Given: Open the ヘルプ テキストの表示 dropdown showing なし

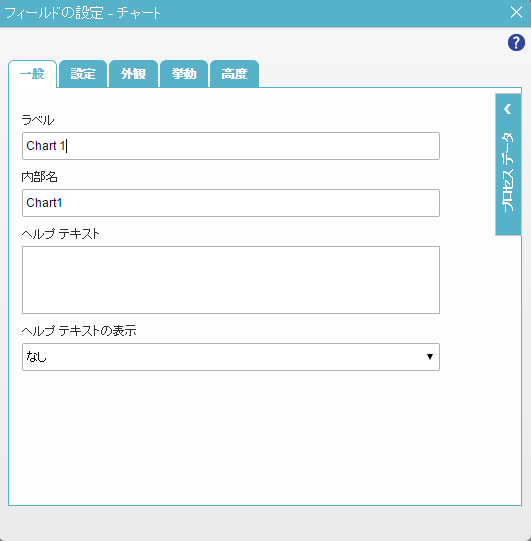Looking at the screenshot, I should click(231, 357).
